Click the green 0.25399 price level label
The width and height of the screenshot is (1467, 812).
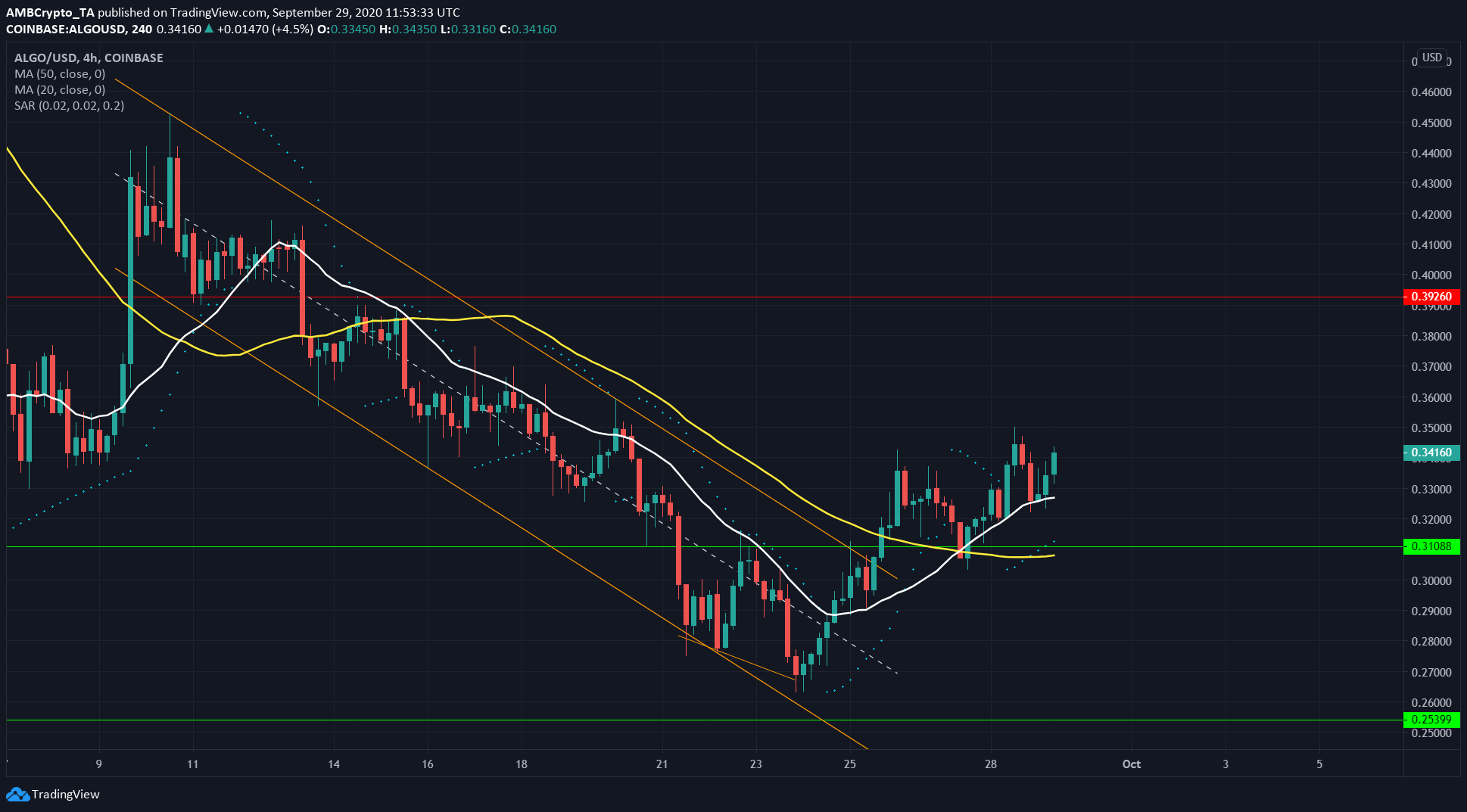(x=1431, y=720)
